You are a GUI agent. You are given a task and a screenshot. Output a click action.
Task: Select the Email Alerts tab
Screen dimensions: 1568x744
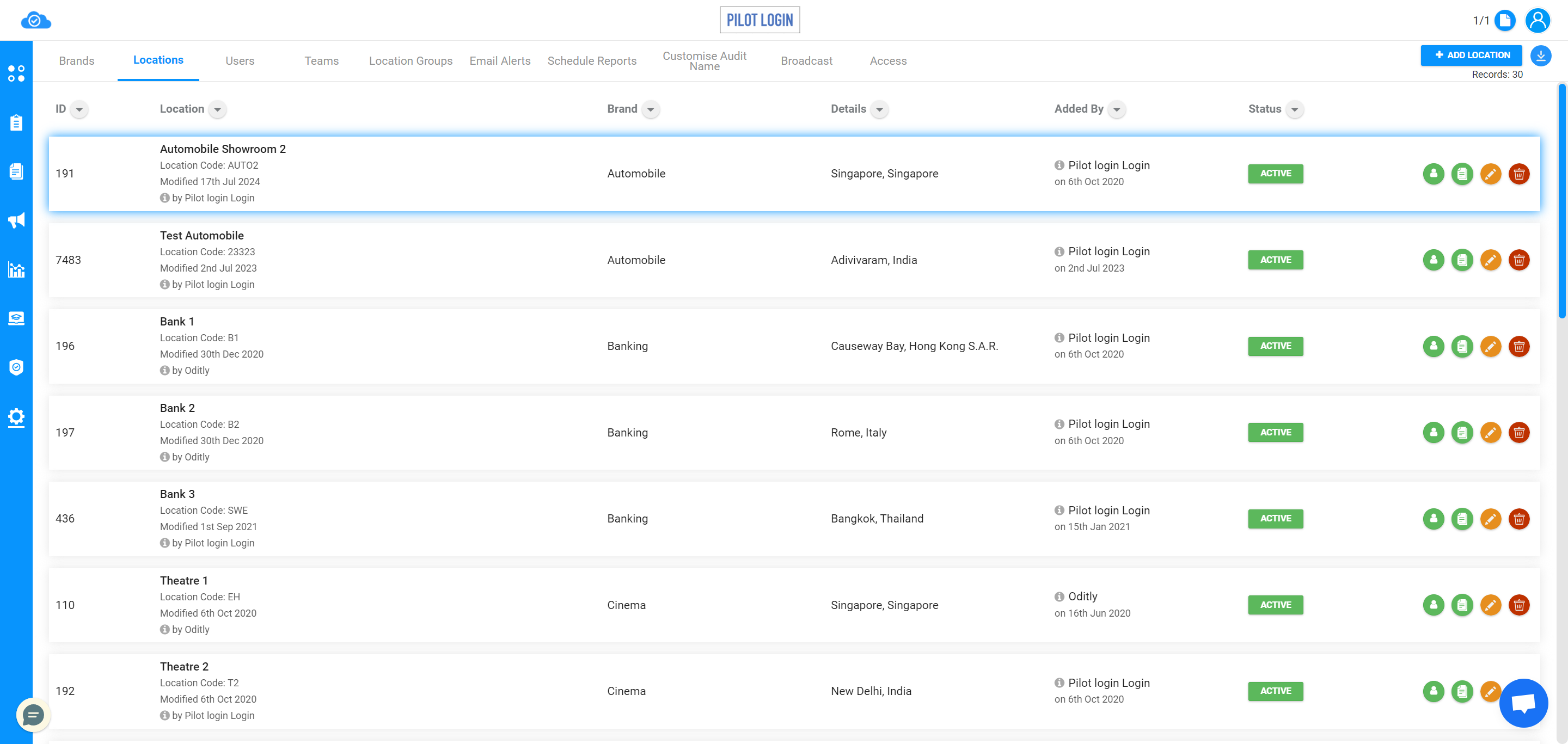[x=499, y=60]
